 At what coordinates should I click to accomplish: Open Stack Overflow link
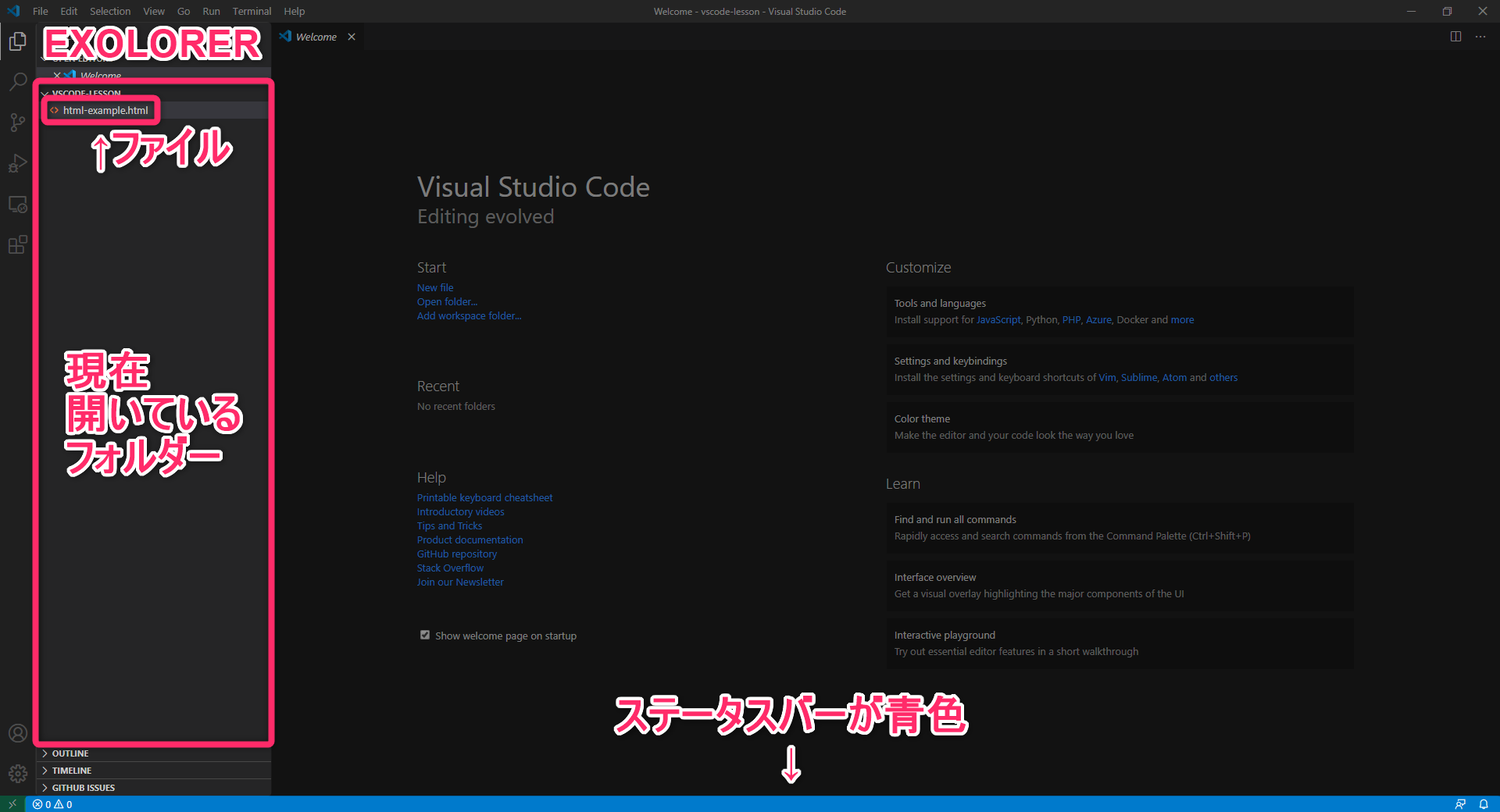tap(450, 568)
